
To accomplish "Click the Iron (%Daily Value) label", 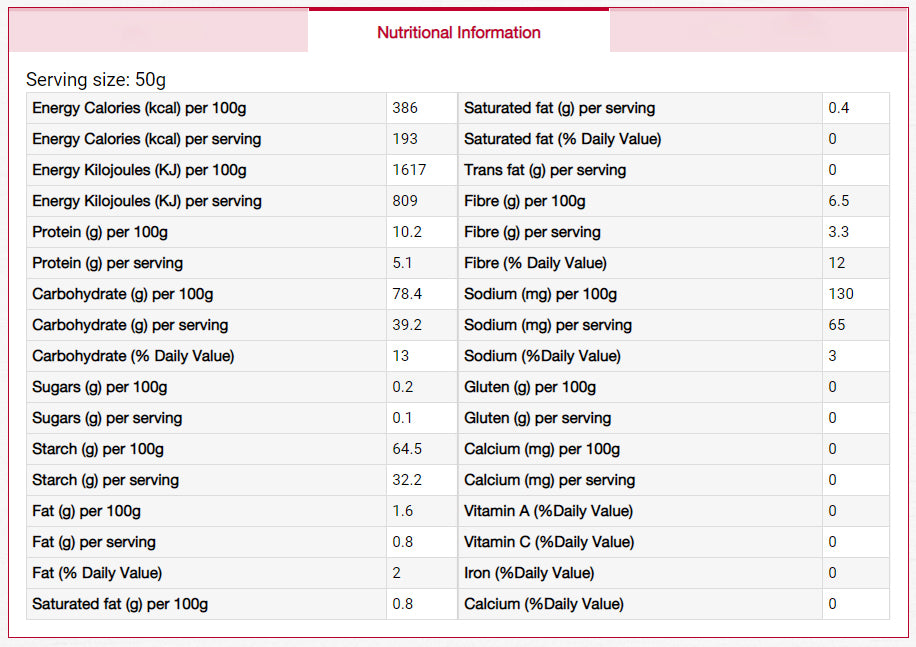I will point(529,573).
